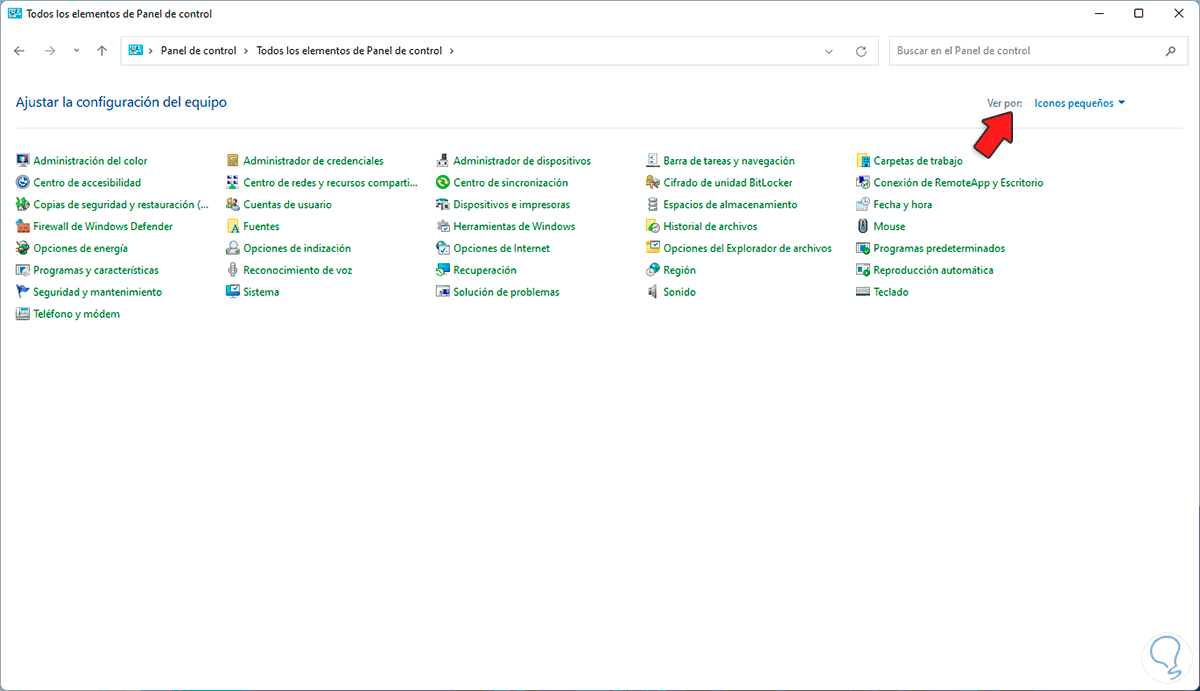
Task: Go back with the back arrow
Action: pyautogui.click(x=19, y=50)
